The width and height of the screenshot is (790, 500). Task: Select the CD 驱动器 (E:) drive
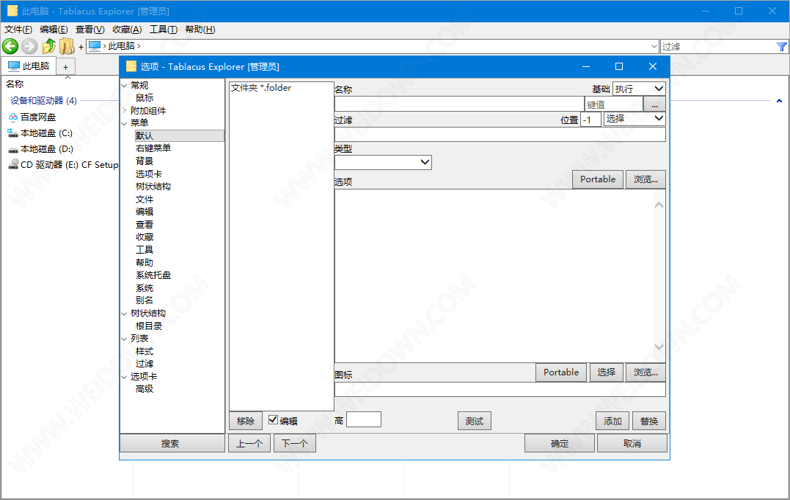click(x=13, y=165)
